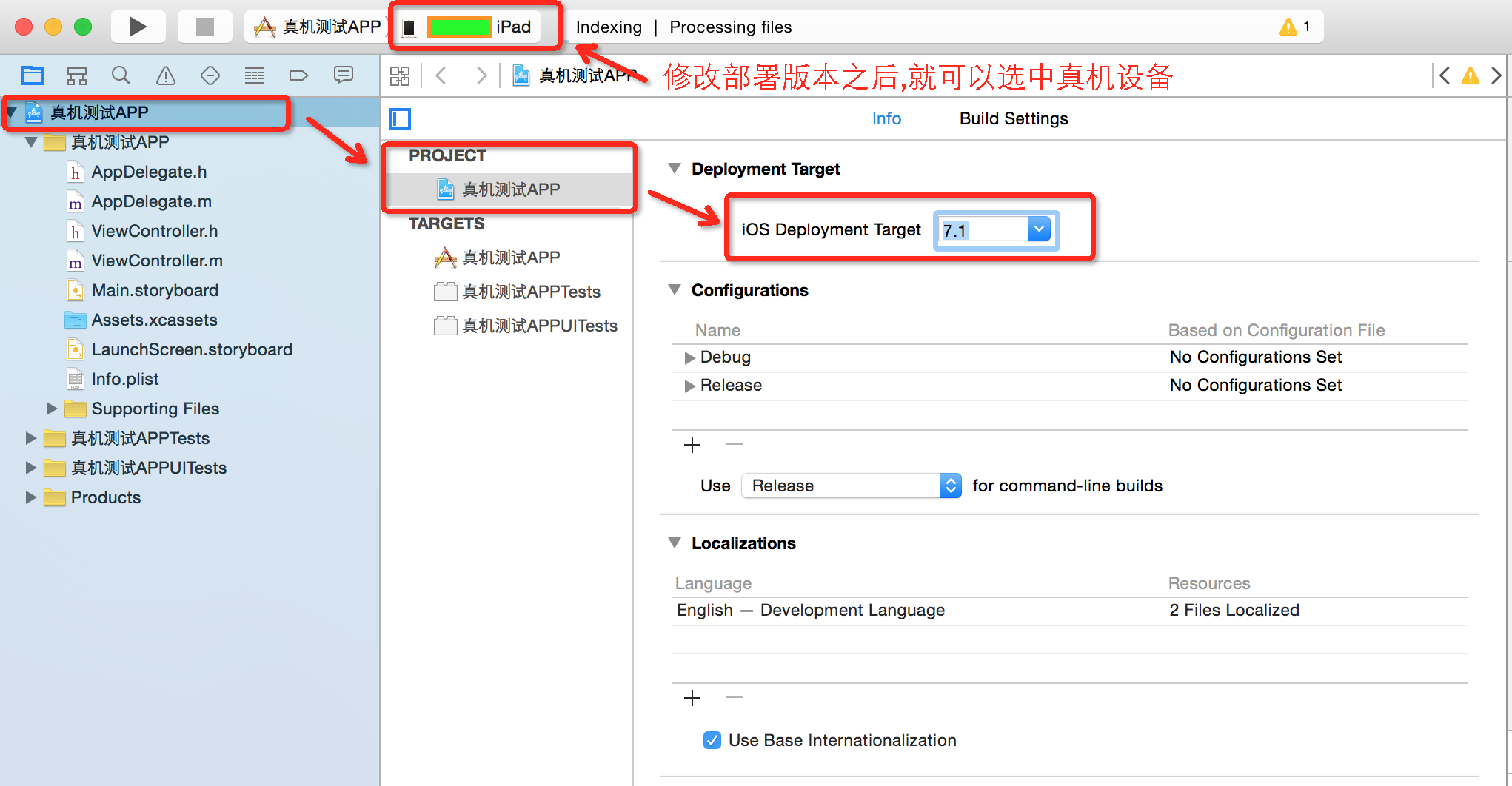Open the Report navigator speech icon
This screenshot has width=1512, height=786.
click(344, 75)
